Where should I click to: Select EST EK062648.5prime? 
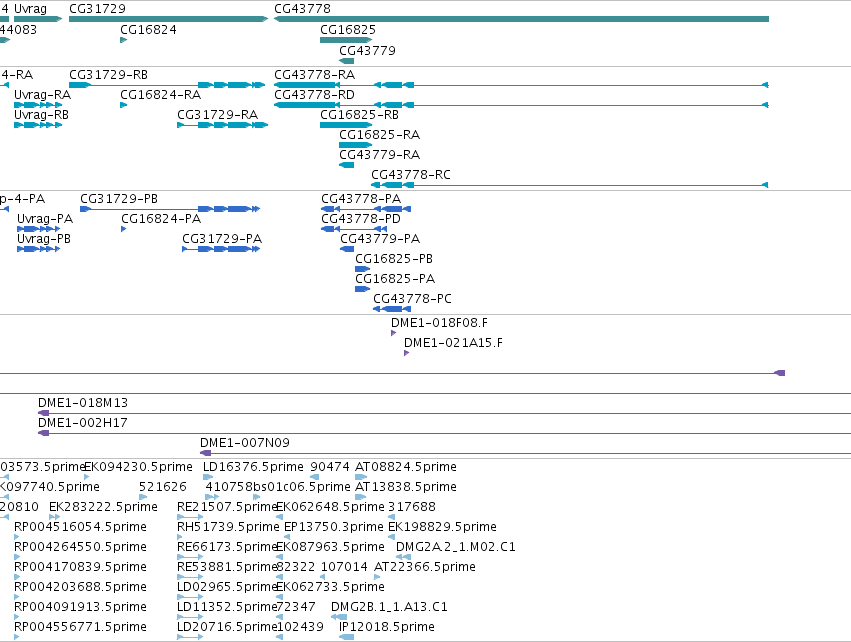(x=279, y=517)
